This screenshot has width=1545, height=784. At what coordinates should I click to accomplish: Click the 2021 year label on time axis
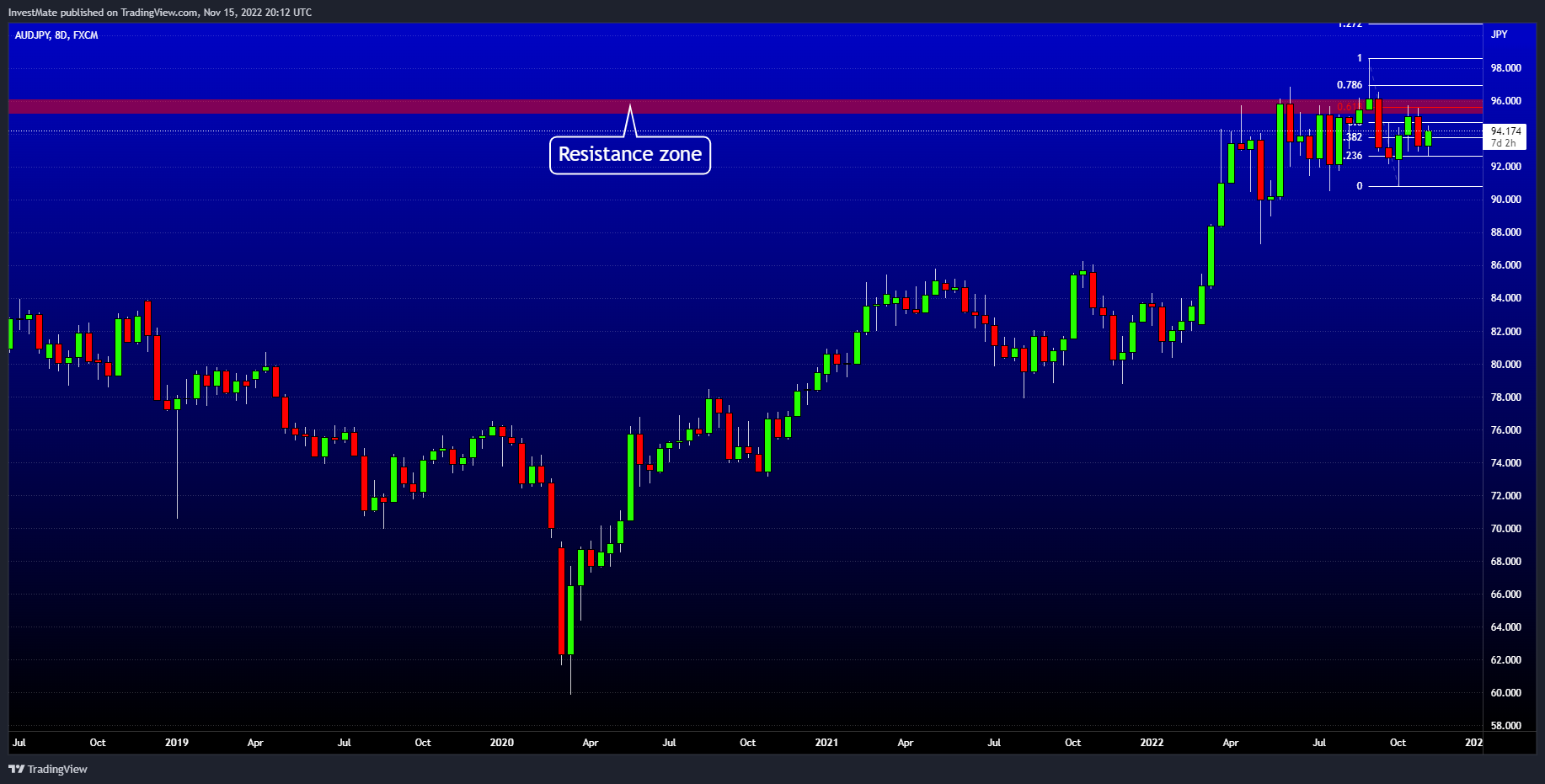(827, 743)
